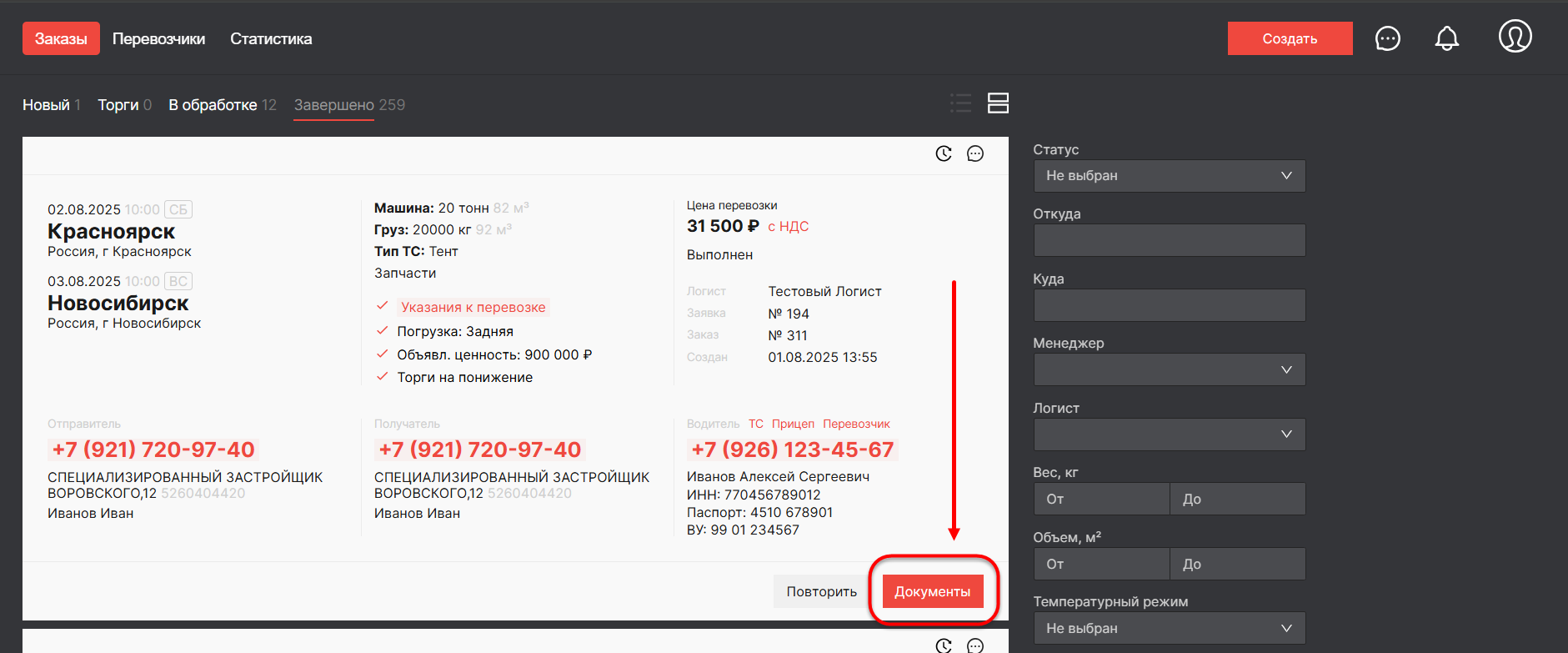Viewport: 1568px width, 653px height.
Task: Expand the Статус dropdown
Action: click(1170, 176)
